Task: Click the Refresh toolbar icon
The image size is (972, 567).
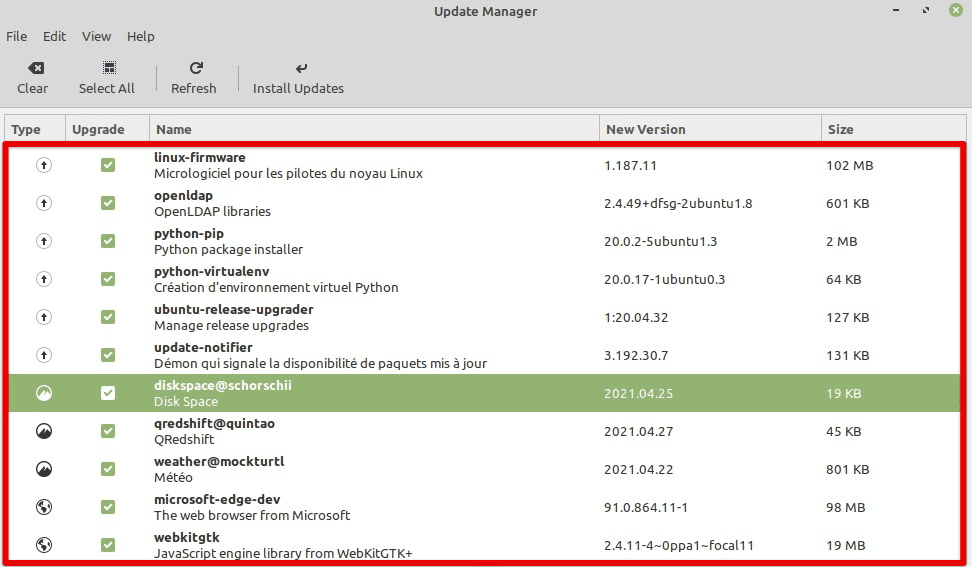Action: click(x=196, y=68)
